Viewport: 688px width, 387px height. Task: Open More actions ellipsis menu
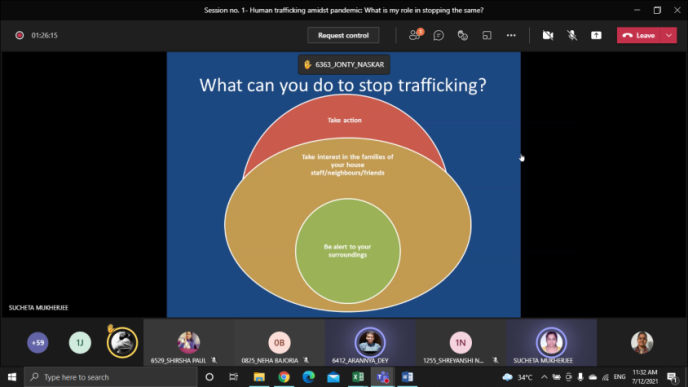click(x=511, y=35)
